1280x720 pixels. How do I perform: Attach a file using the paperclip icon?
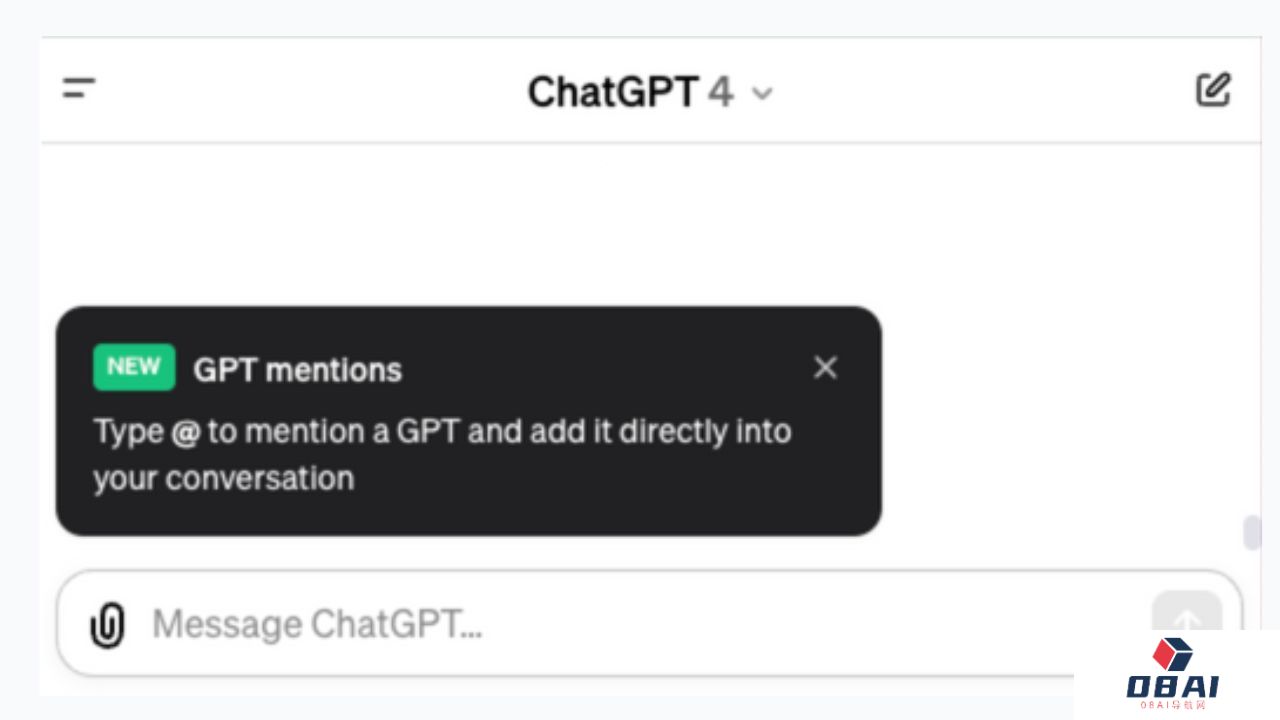point(107,626)
